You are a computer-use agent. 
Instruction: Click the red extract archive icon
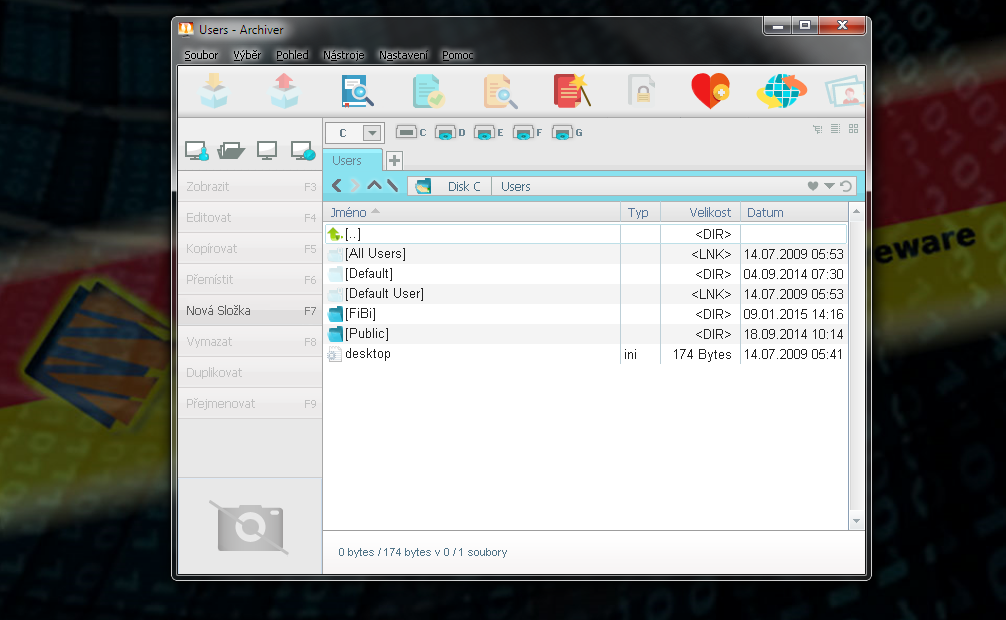point(284,91)
